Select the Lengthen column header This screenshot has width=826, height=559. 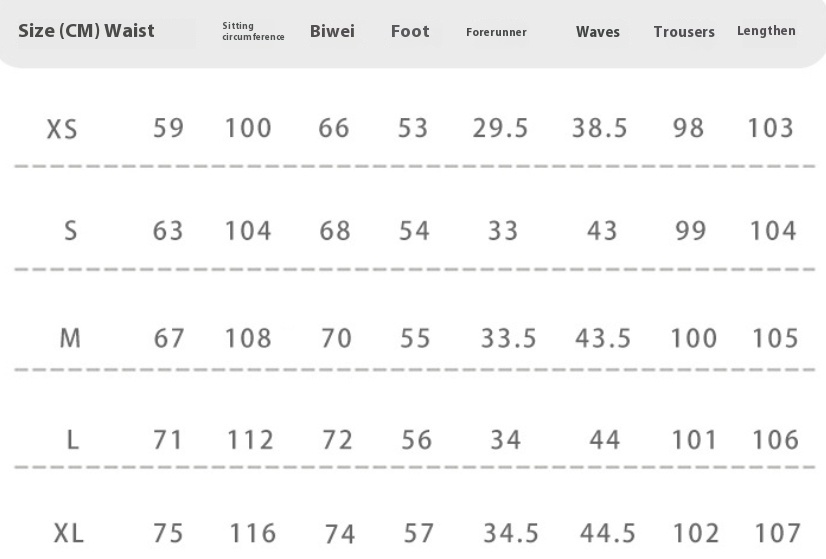[x=766, y=31]
